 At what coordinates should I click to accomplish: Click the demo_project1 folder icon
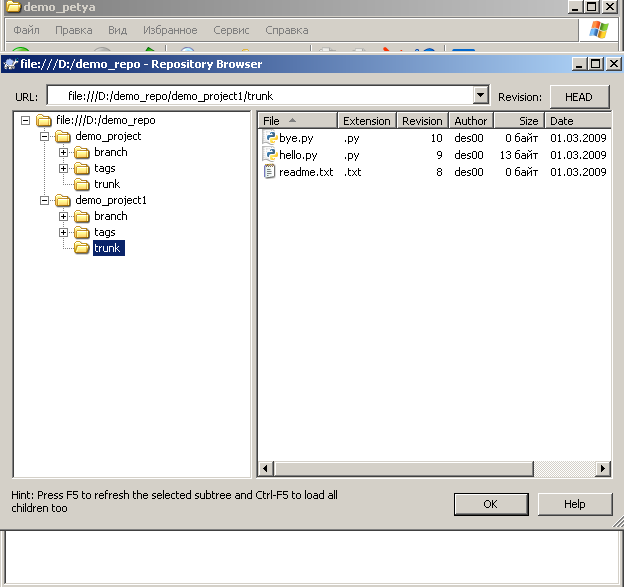click(x=63, y=200)
